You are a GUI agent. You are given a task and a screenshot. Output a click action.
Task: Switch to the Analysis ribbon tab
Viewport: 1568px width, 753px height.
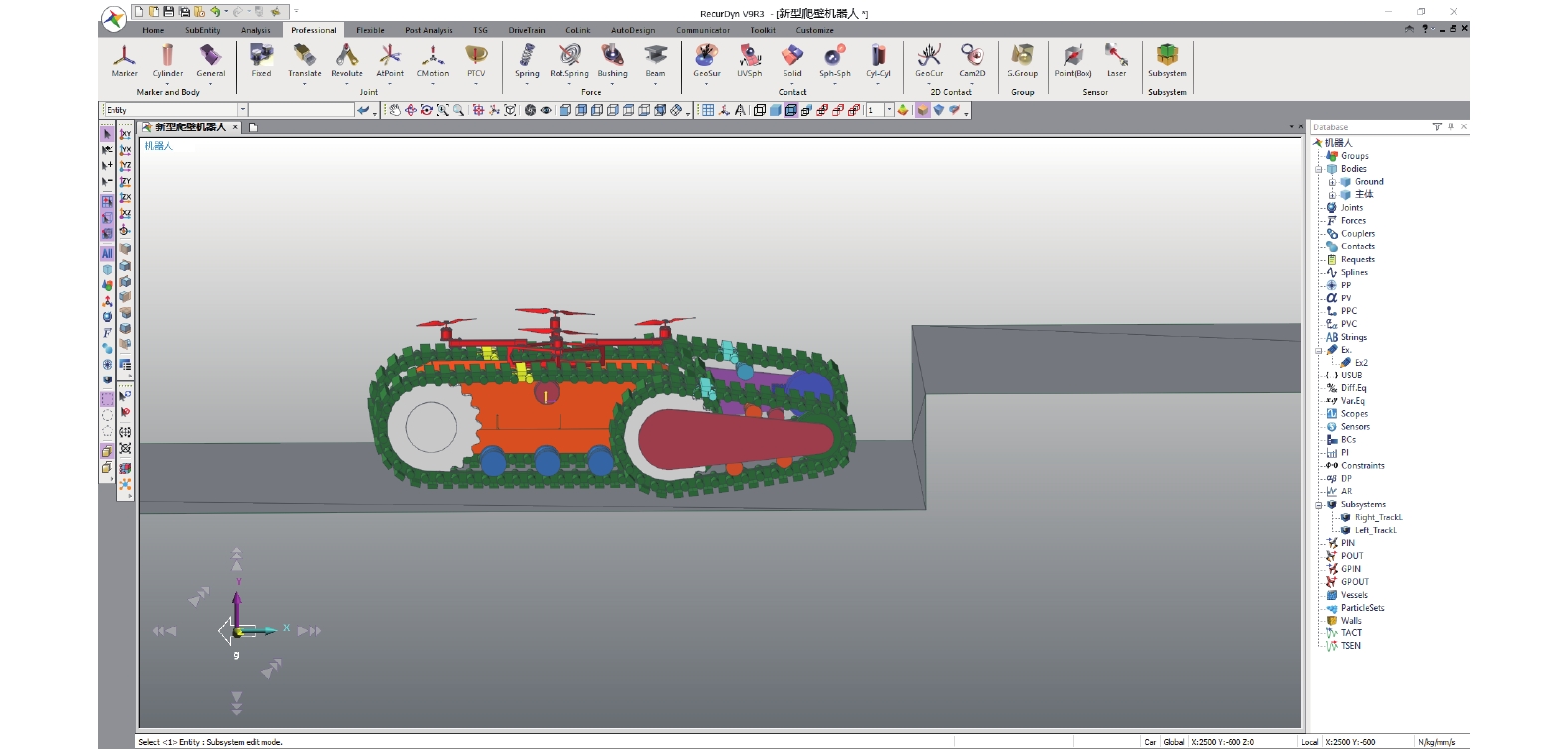point(256,30)
